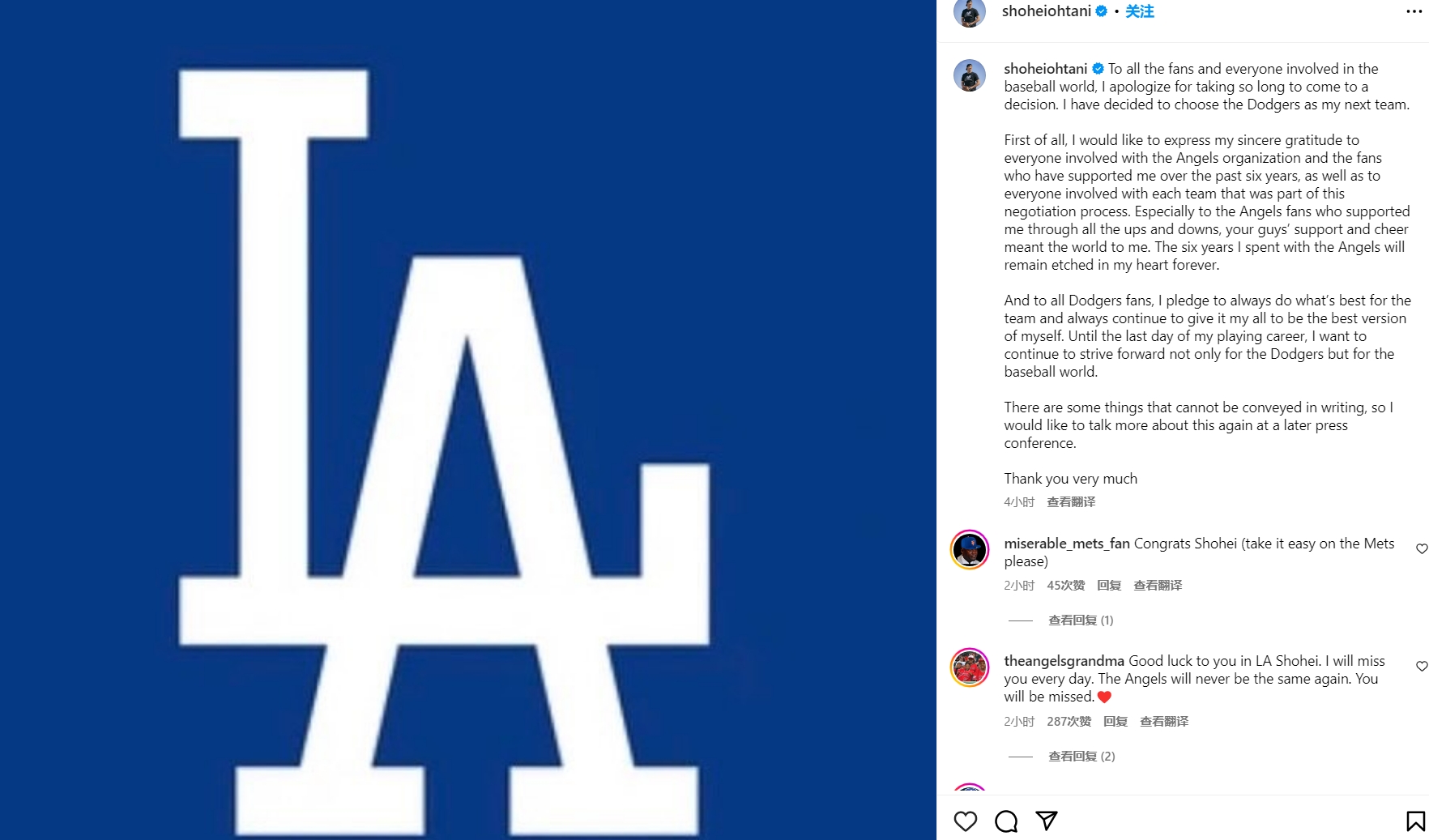
Task: Save post with the bookmark icon
Action: (1415, 821)
